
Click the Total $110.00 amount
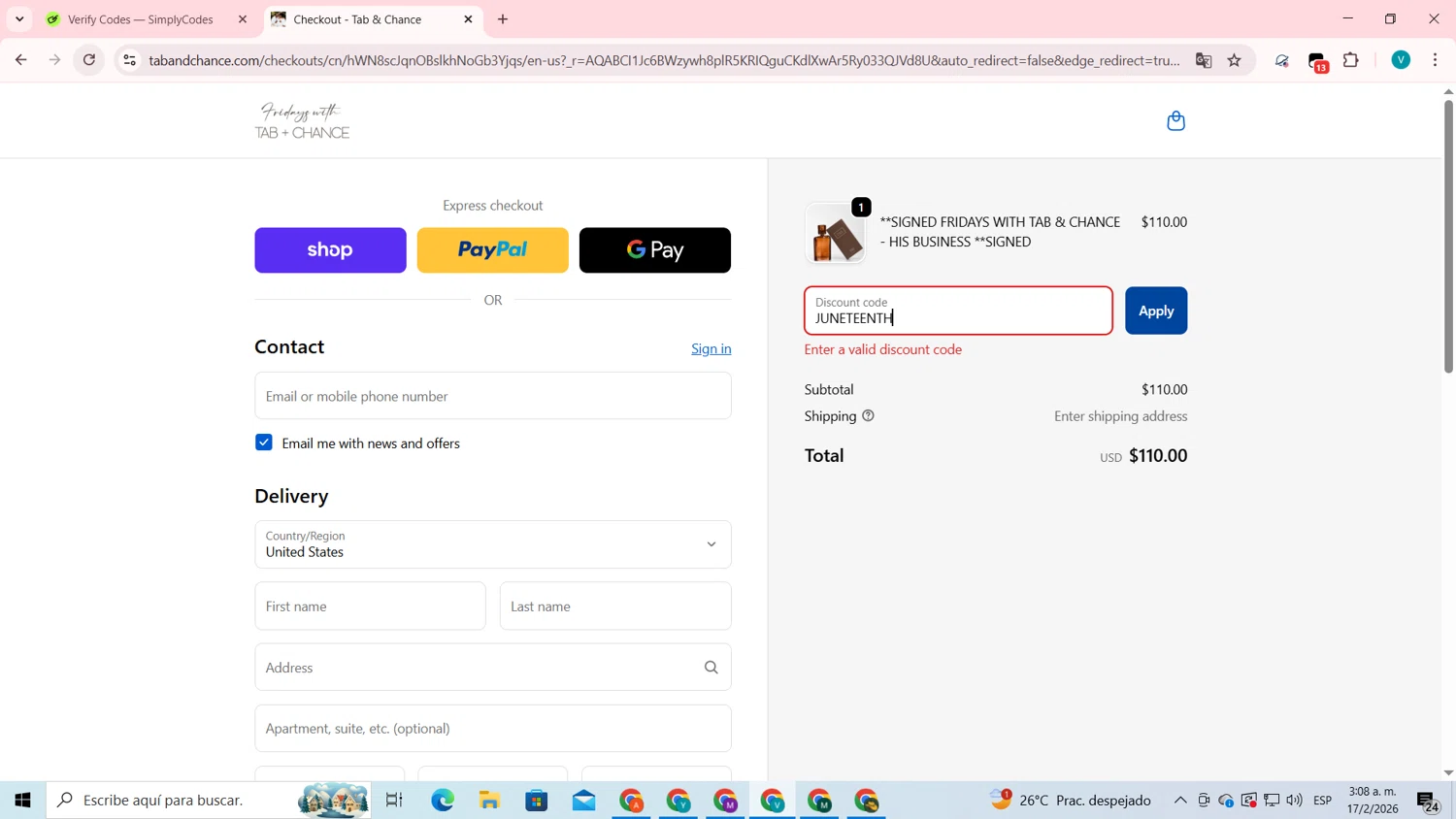pyautogui.click(x=1158, y=456)
